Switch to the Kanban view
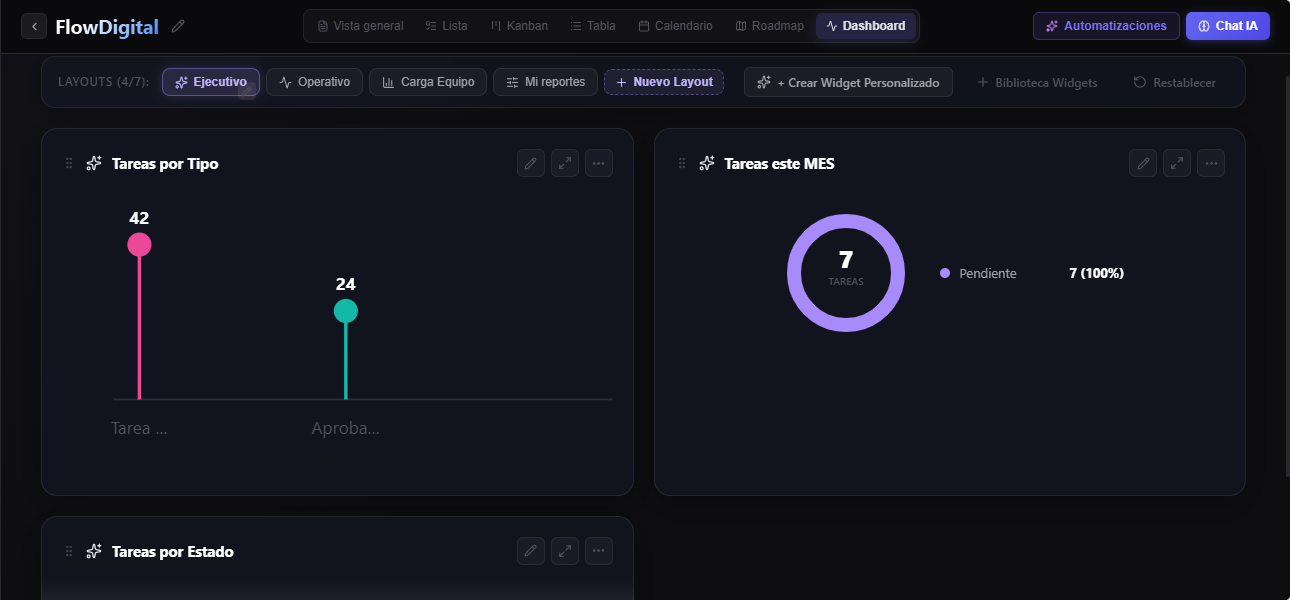Viewport: 1290px width, 600px height. (x=519, y=26)
